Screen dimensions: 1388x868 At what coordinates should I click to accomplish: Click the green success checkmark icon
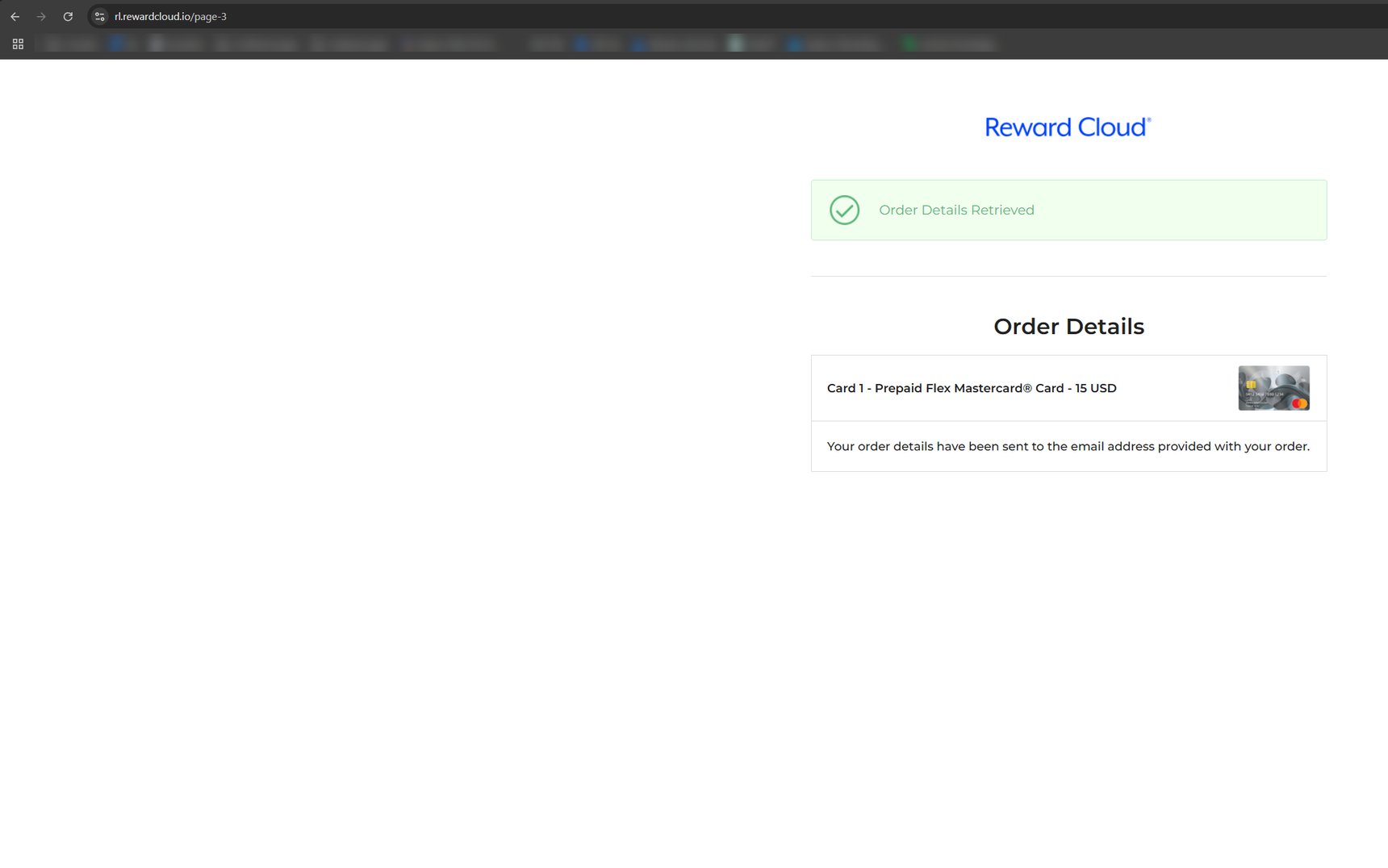click(x=844, y=211)
